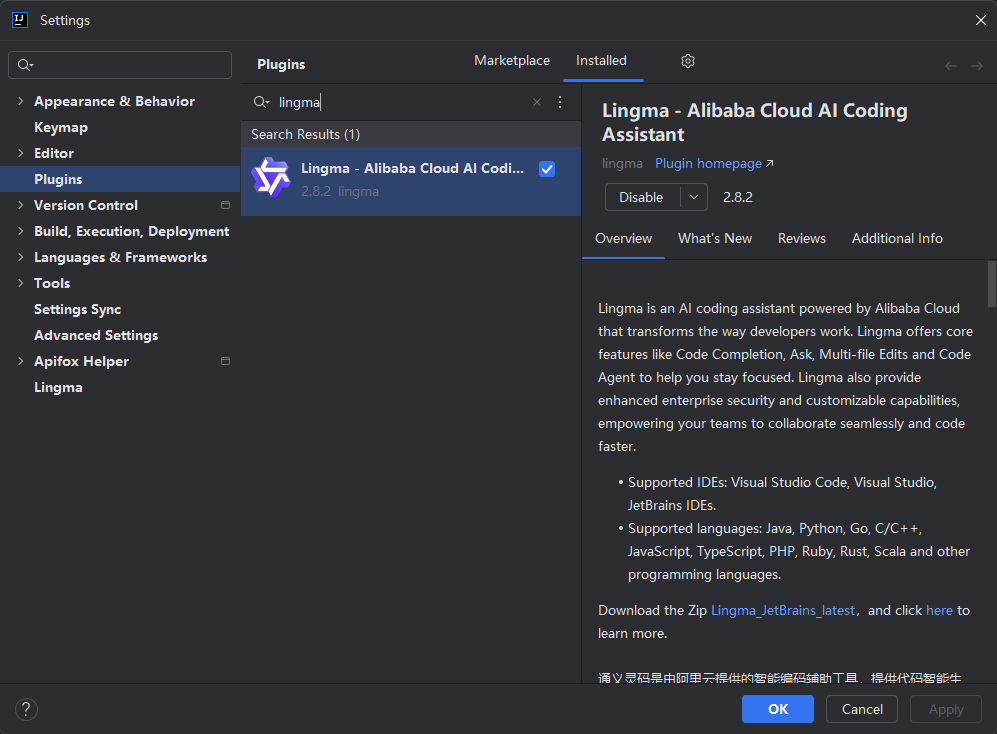Click the 'here' learn more link

(x=939, y=611)
